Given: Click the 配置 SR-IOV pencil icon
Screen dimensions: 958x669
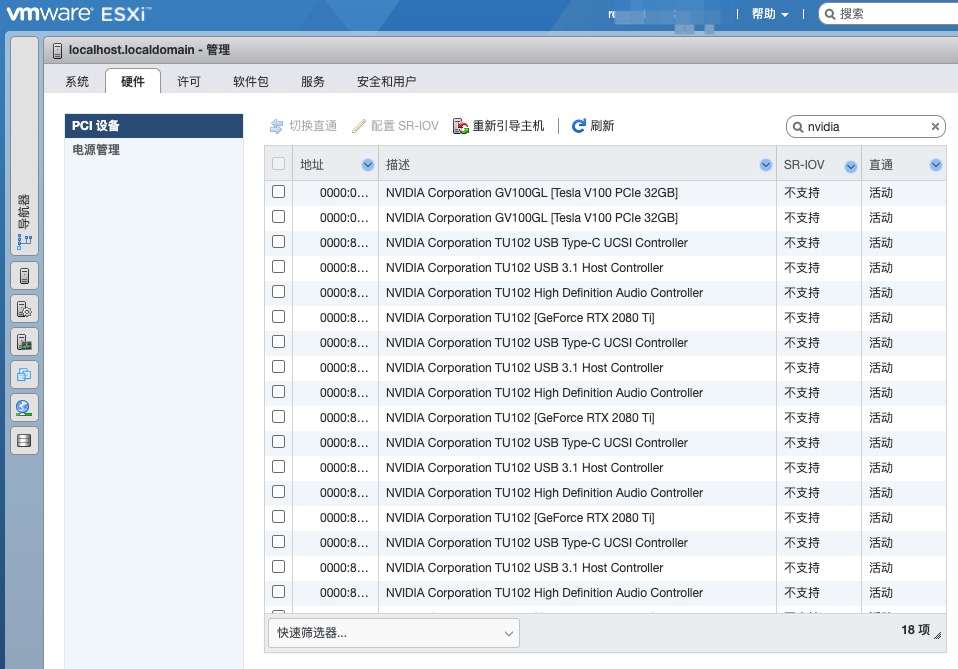Looking at the screenshot, I should click(359, 126).
